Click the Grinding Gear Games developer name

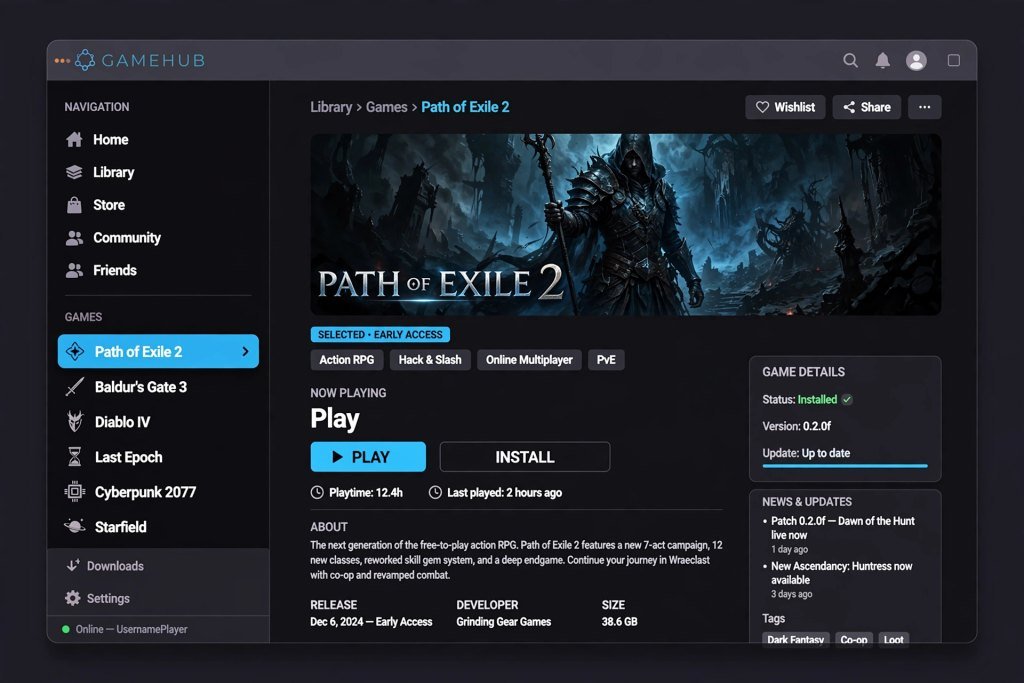pos(504,622)
